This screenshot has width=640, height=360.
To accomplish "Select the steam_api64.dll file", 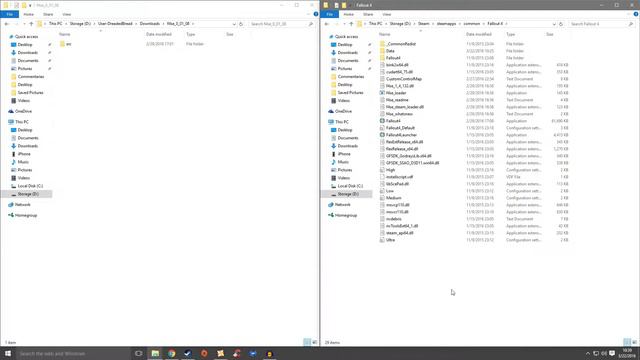I will click(x=399, y=233).
